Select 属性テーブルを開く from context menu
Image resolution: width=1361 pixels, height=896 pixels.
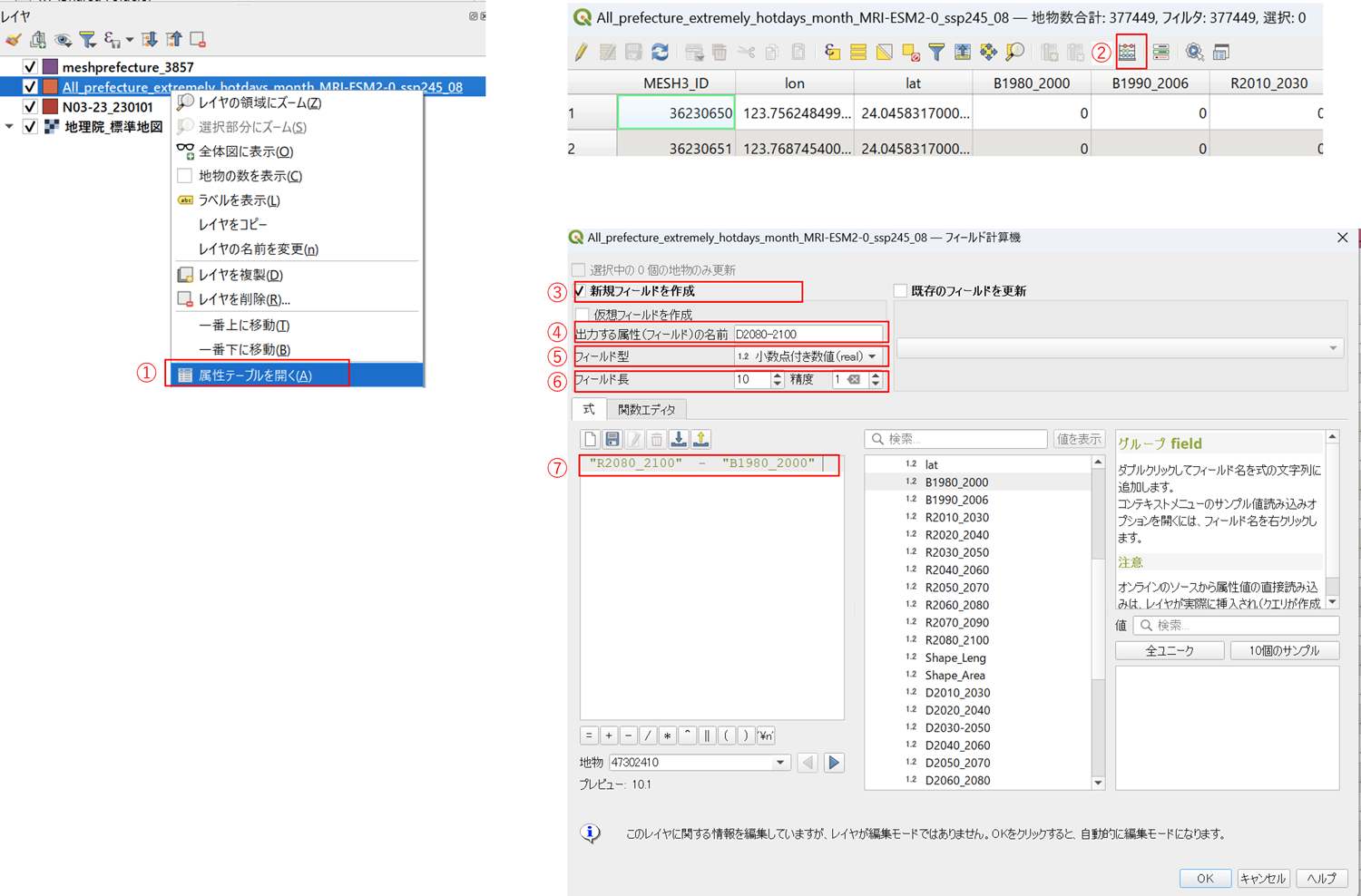click(x=255, y=375)
